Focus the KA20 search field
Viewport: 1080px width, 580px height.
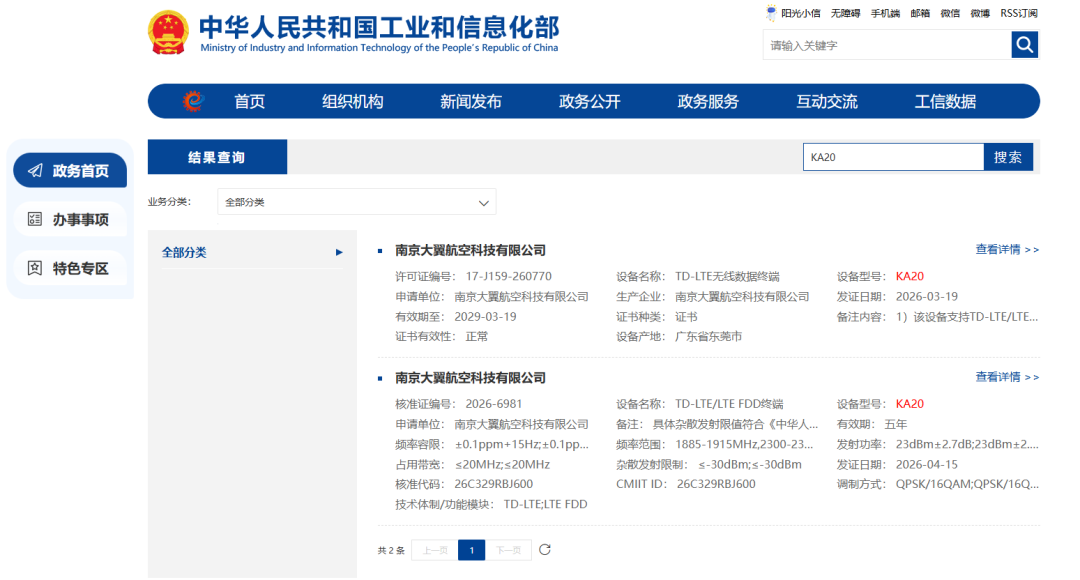tap(893, 157)
